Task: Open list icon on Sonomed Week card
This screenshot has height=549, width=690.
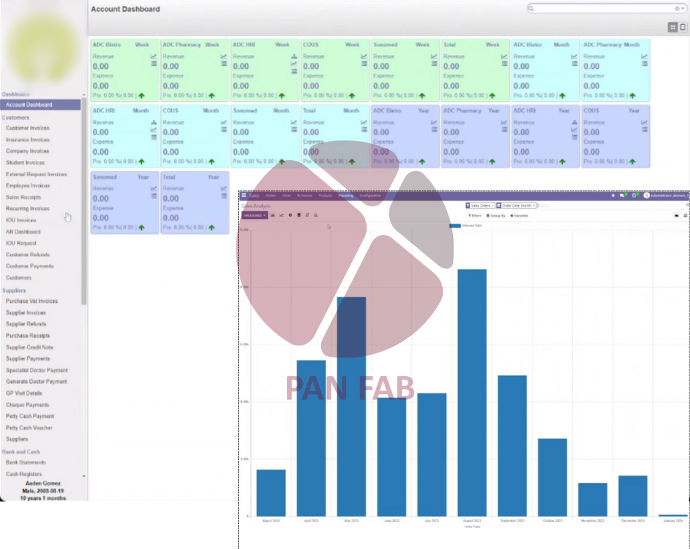Action: [x=434, y=64]
